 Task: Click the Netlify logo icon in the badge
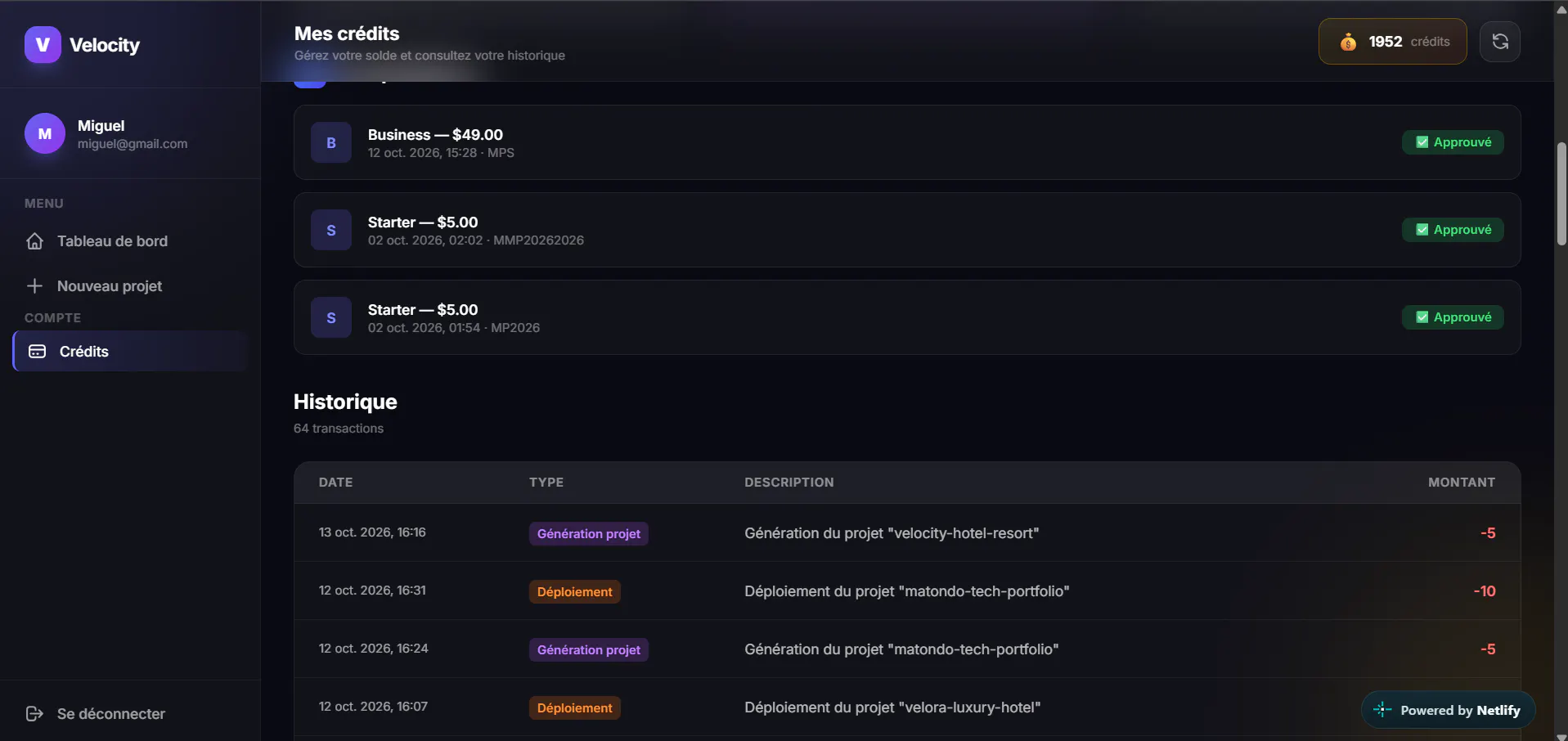[x=1382, y=710]
